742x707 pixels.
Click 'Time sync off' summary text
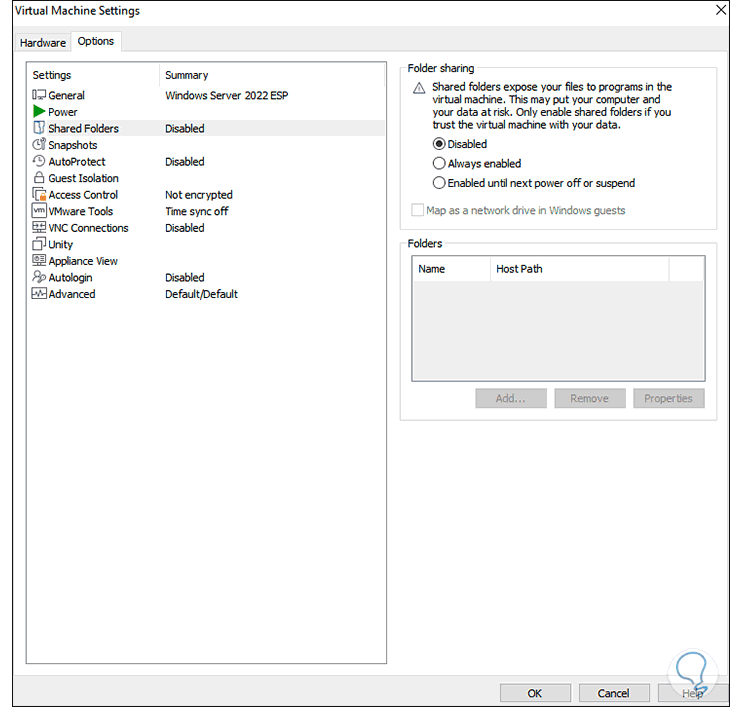coord(197,211)
